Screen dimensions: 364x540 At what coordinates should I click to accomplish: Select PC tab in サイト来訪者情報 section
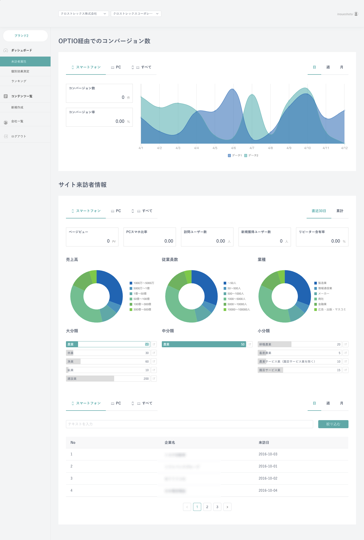click(116, 211)
